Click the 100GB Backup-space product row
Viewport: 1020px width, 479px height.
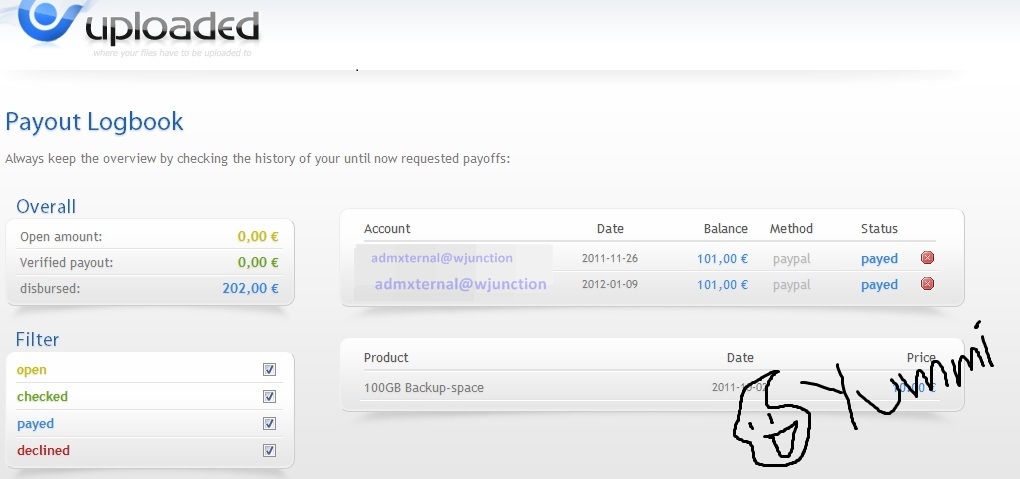651,388
